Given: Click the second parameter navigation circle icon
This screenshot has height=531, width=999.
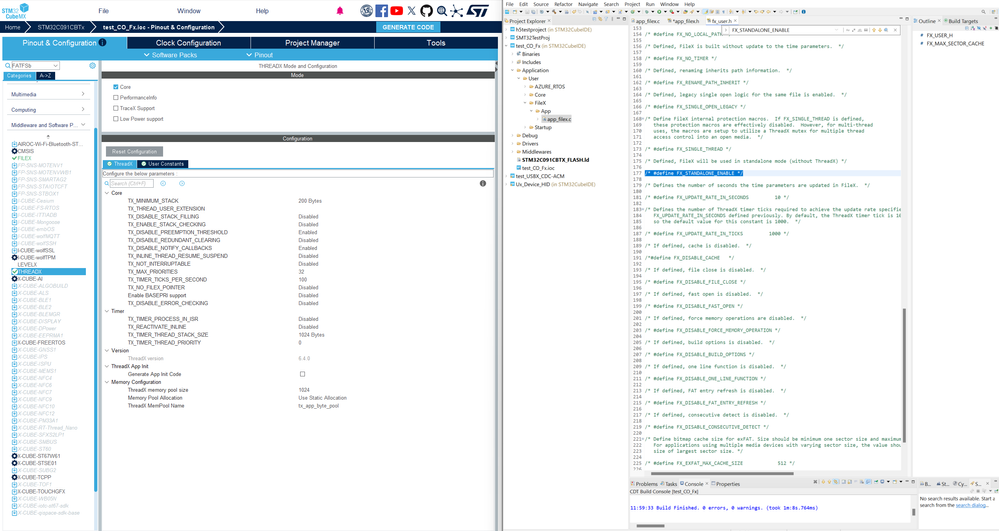Looking at the screenshot, I should coord(182,184).
